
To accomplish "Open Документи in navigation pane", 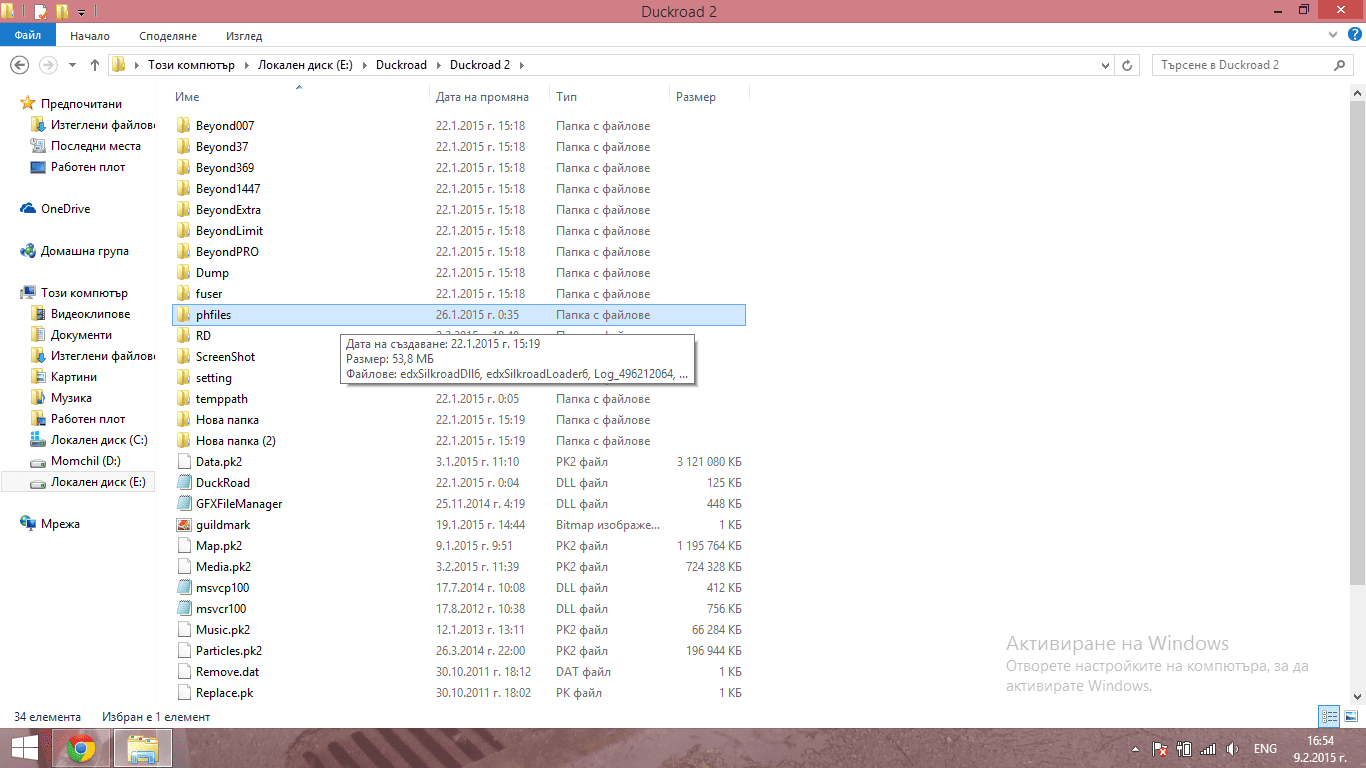I will point(81,335).
